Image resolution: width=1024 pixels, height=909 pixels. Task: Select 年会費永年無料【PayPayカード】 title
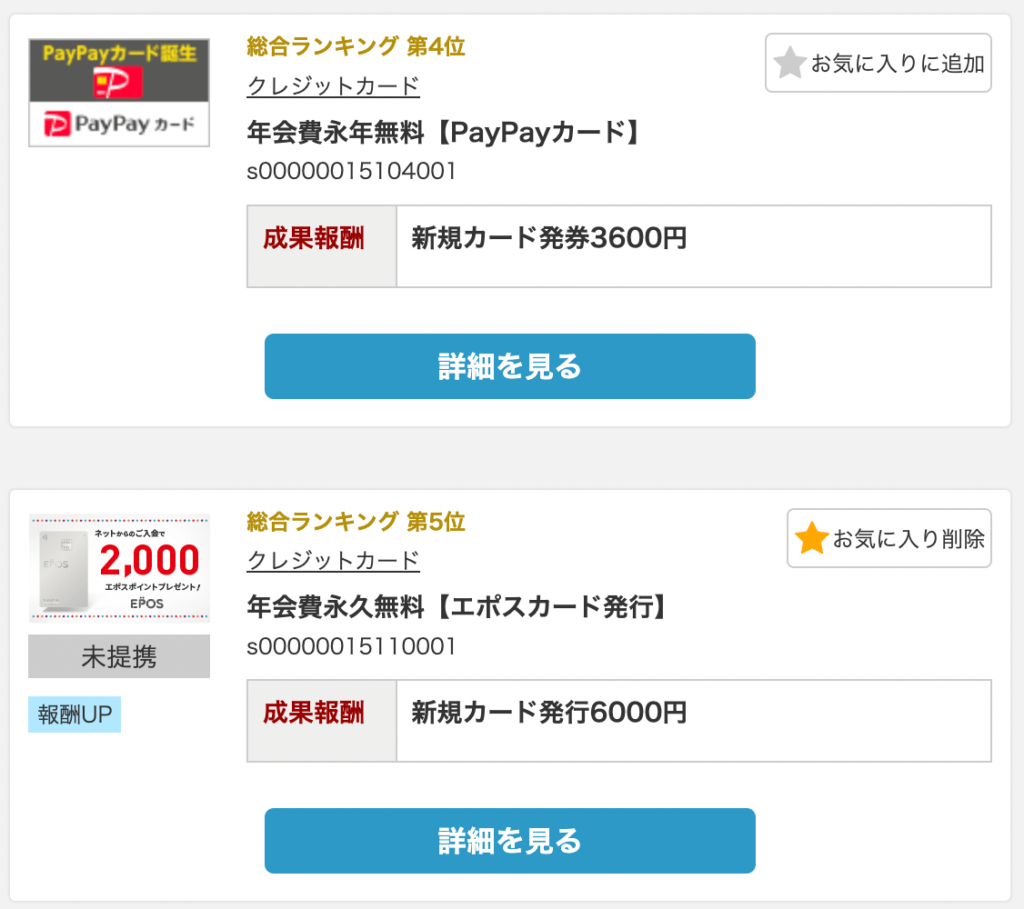point(443,133)
